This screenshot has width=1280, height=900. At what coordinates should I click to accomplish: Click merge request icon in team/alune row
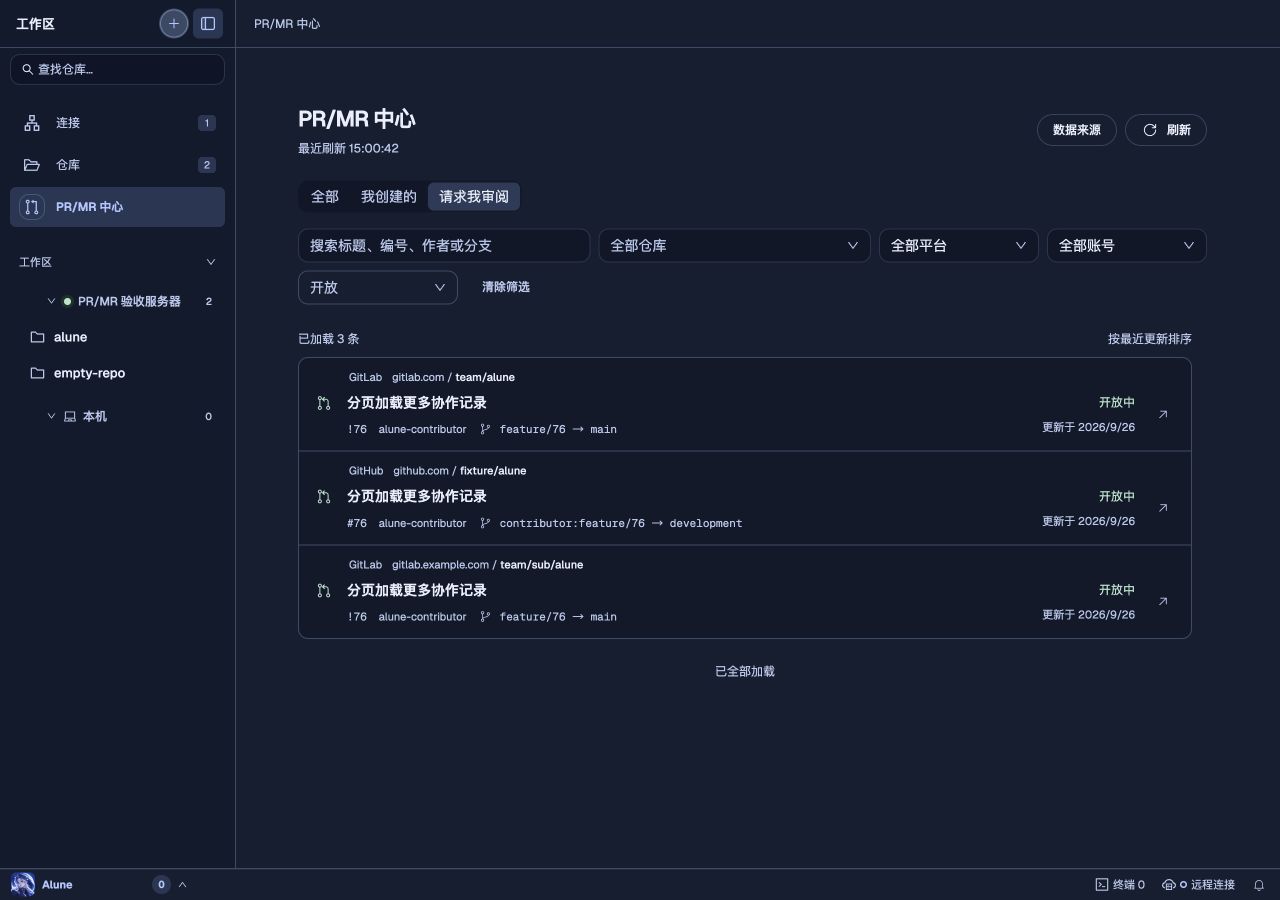point(323,403)
